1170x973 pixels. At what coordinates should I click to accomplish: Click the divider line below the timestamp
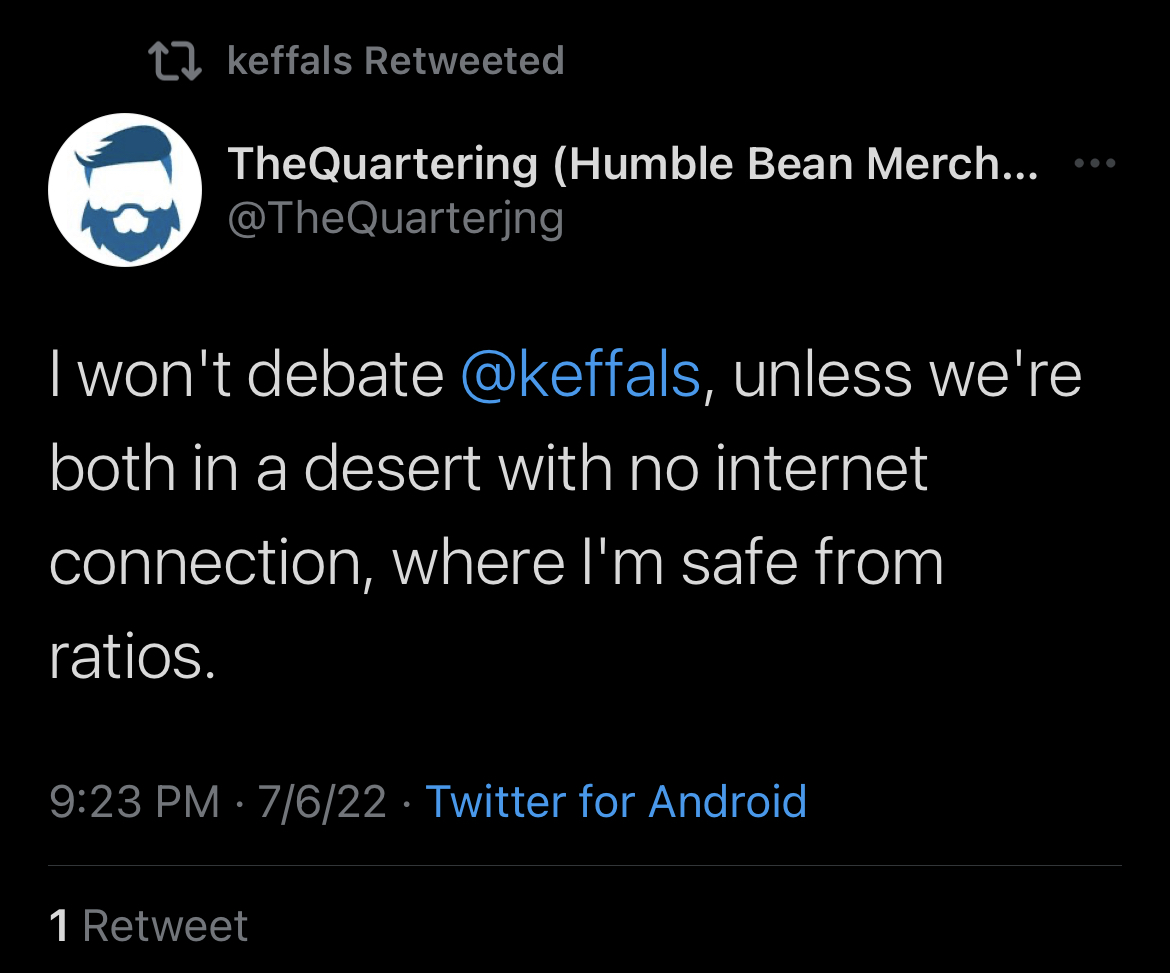(x=585, y=866)
